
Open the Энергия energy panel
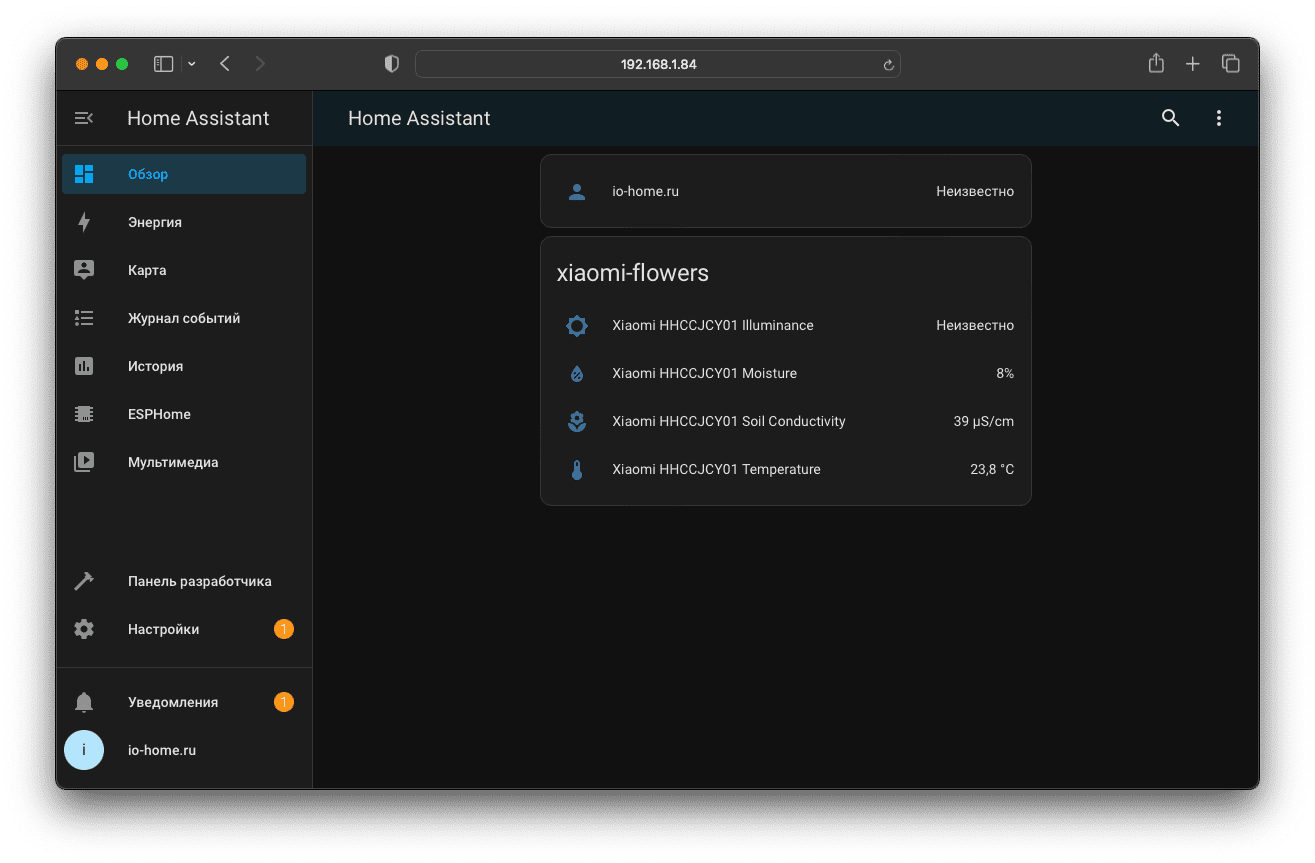click(x=154, y=222)
